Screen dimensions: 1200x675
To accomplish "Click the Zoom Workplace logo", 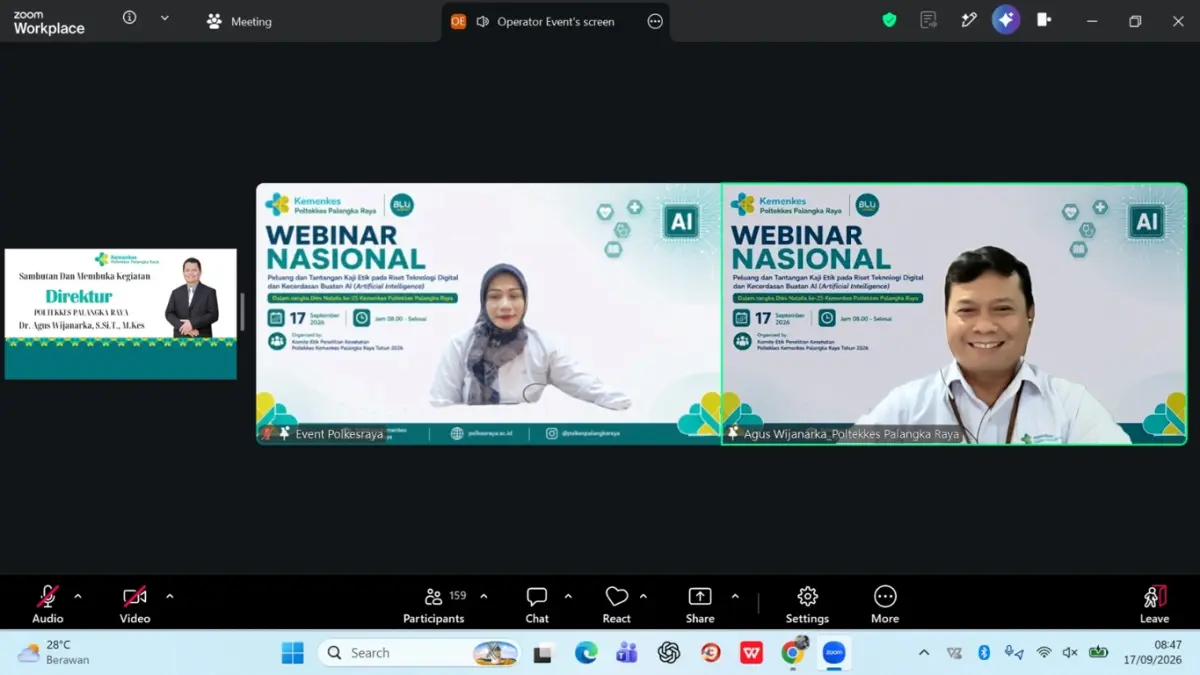I will tap(48, 23).
